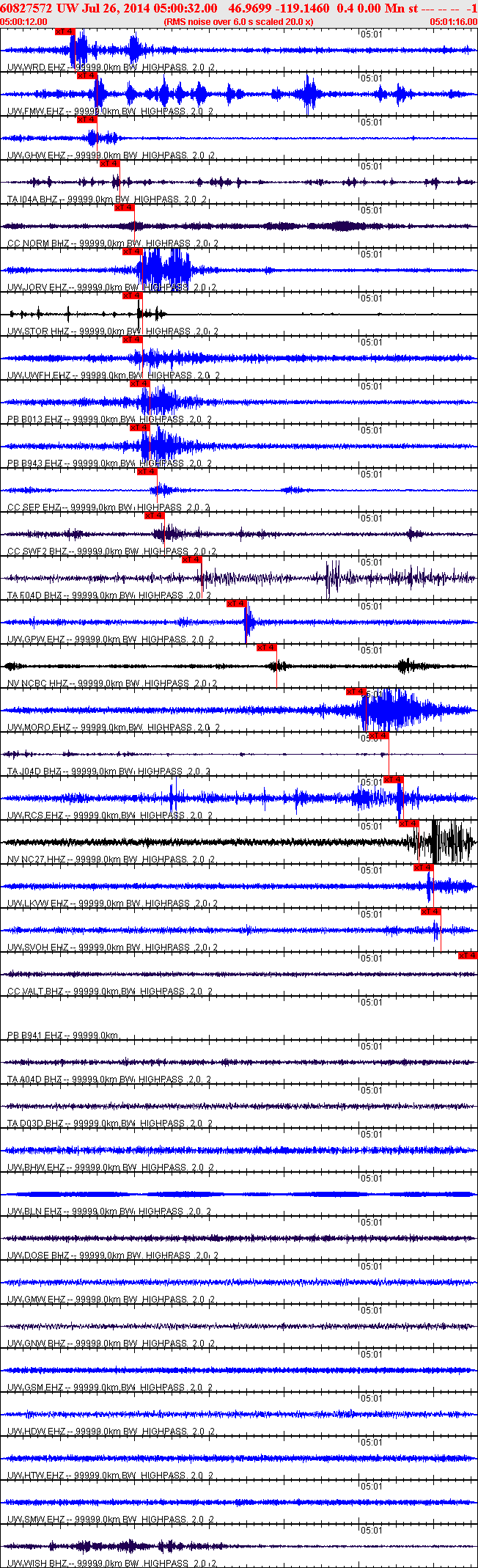Select the PB B943 EHZ station label
The height and width of the screenshot is (1568, 478).
pyautogui.click(x=109, y=463)
